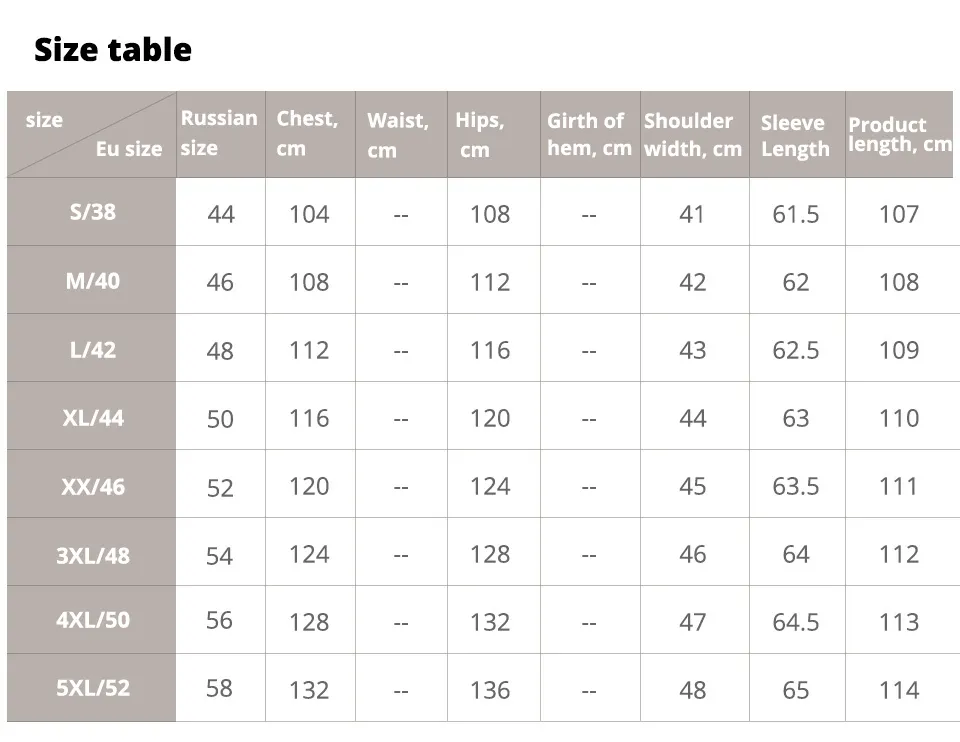Click the Size table heading

pyautogui.click(x=113, y=50)
